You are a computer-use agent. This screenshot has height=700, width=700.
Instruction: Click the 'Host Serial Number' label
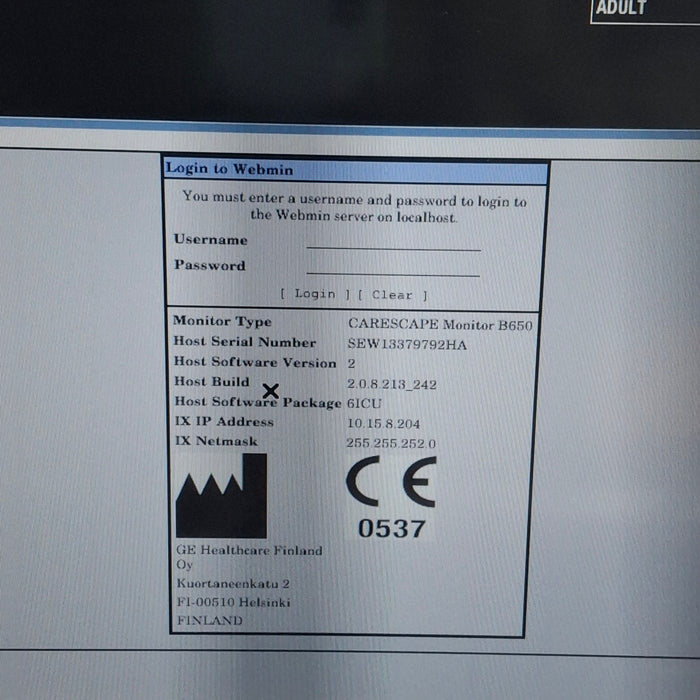[x=245, y=342]
